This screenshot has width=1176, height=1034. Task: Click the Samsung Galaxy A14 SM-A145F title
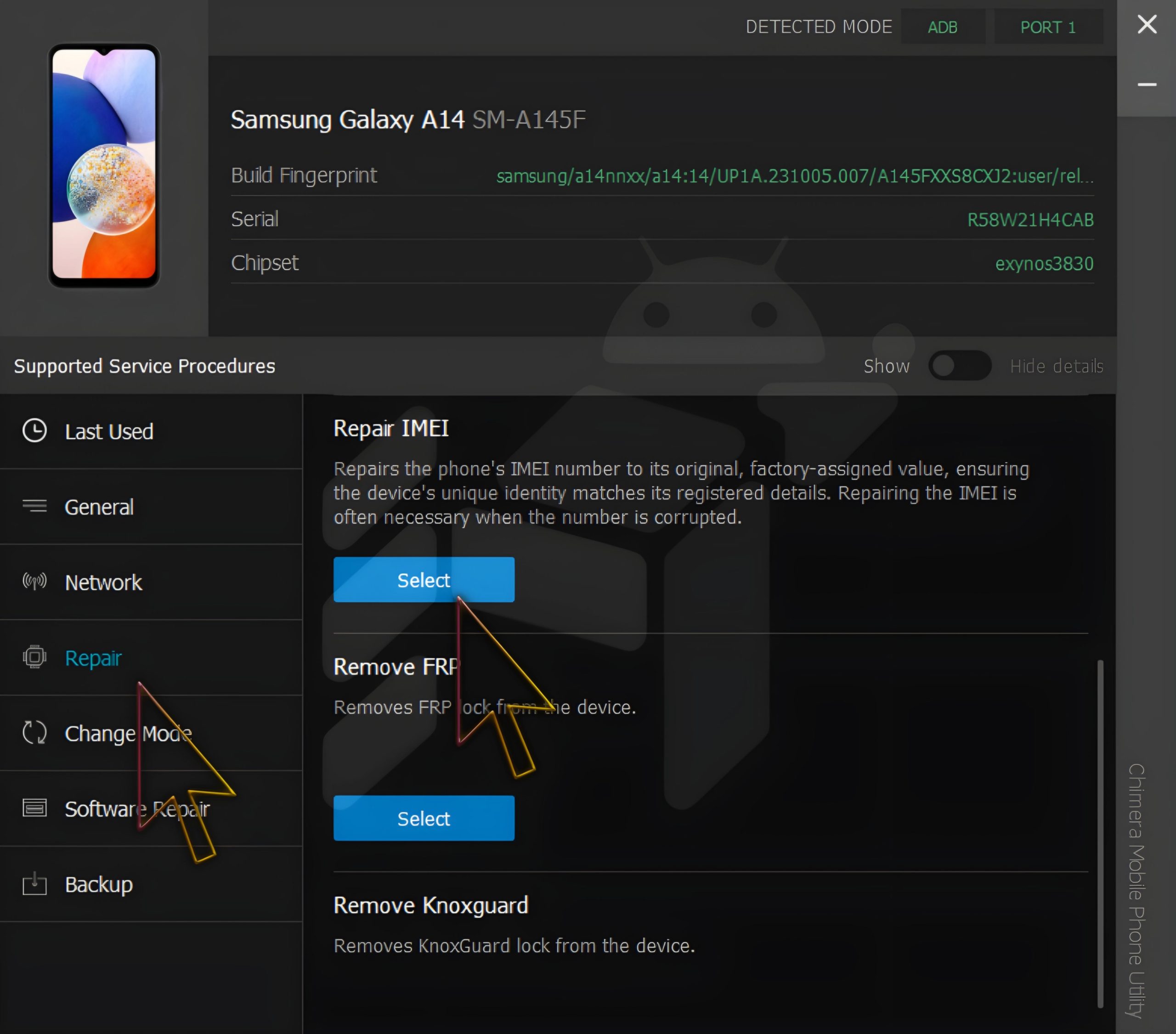coord(408,120)
